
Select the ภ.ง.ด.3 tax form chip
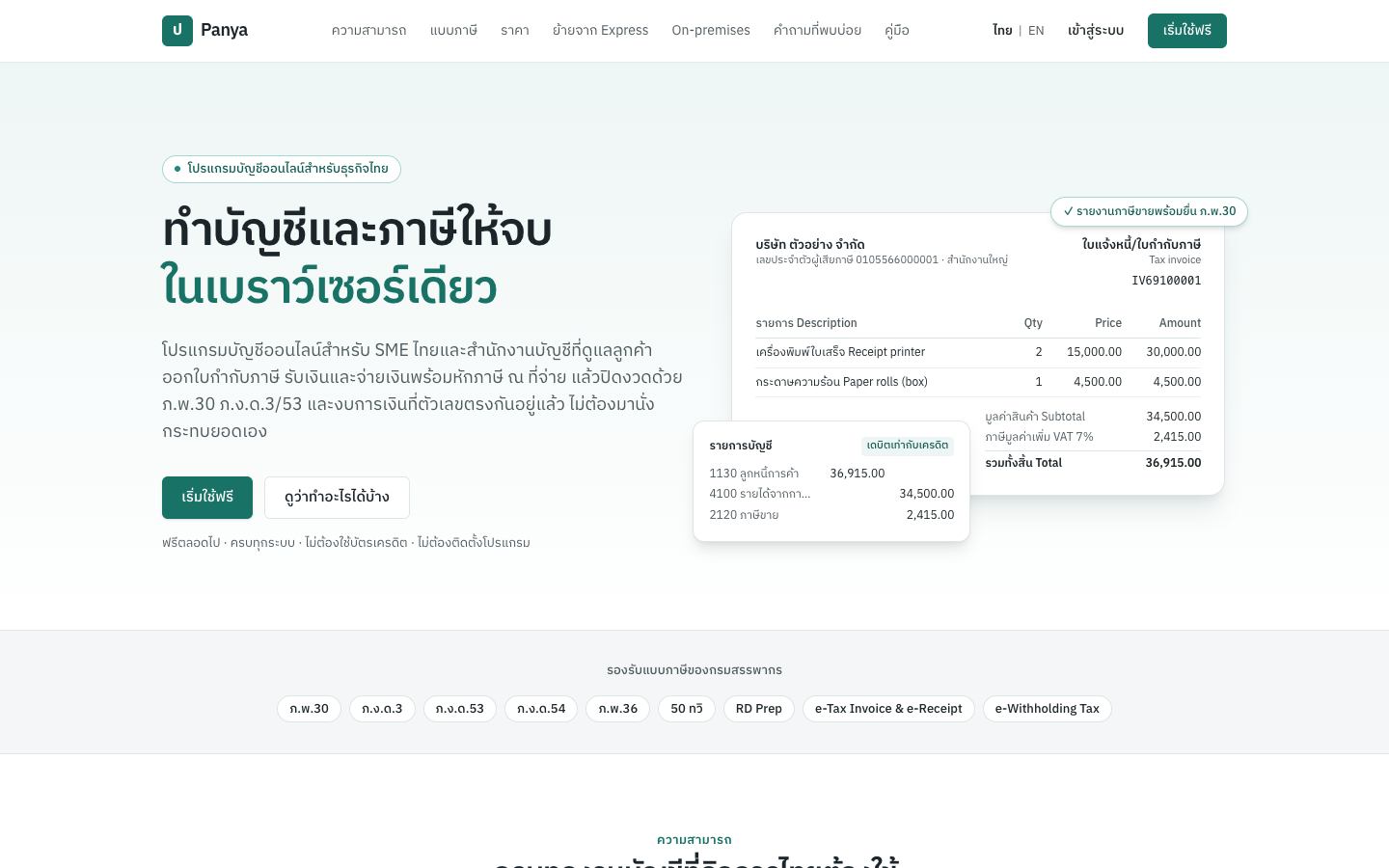click(x=382, y=709)
